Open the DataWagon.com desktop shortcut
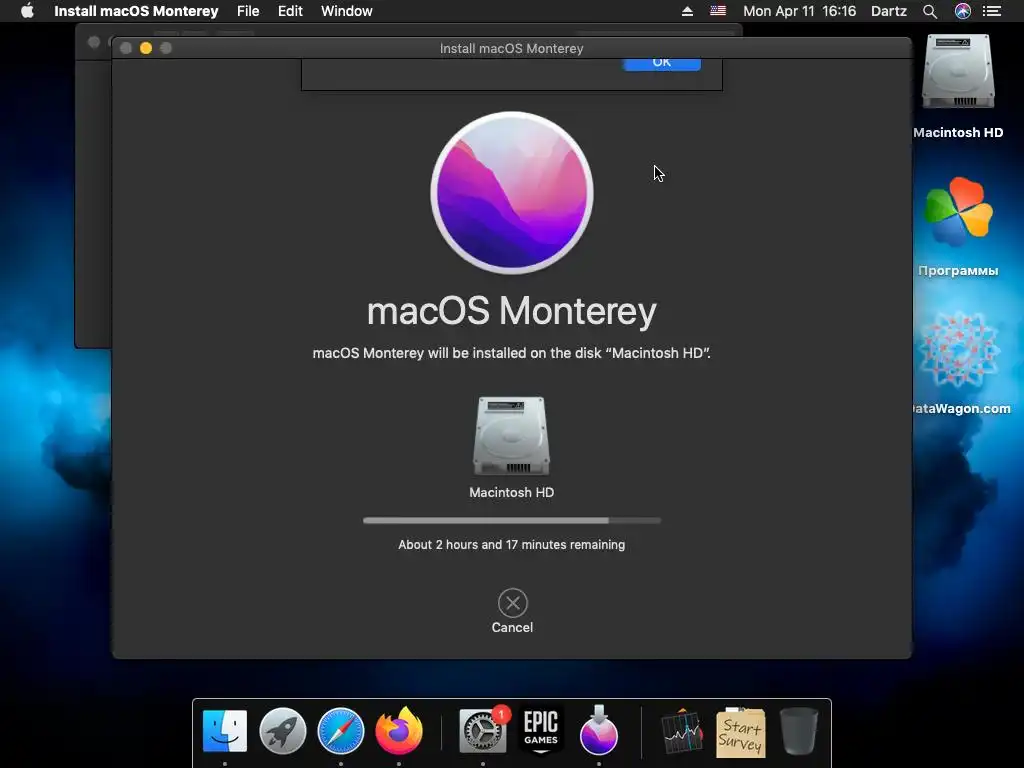The height and width of the screenshot is (768, 1024). pyautogui.click(x=958, y=349)
